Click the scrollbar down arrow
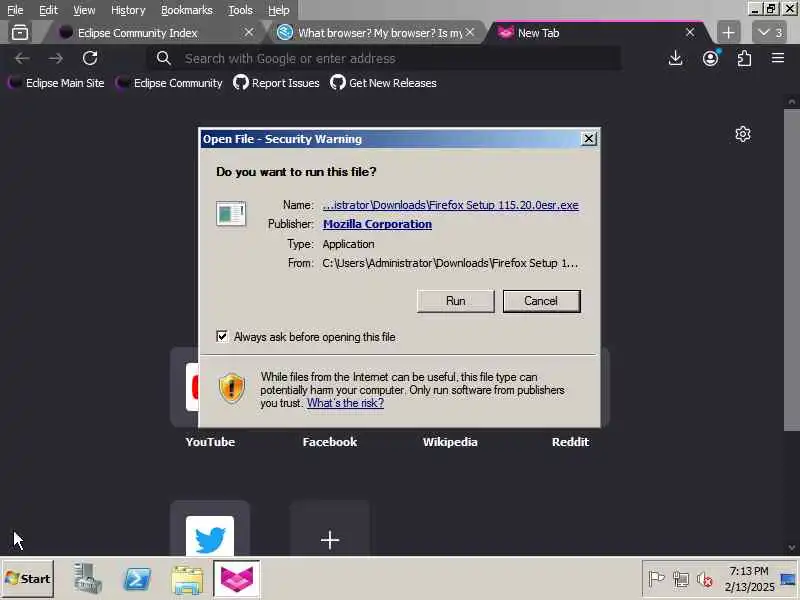800x600 pixels. click(x=792, y=548)
